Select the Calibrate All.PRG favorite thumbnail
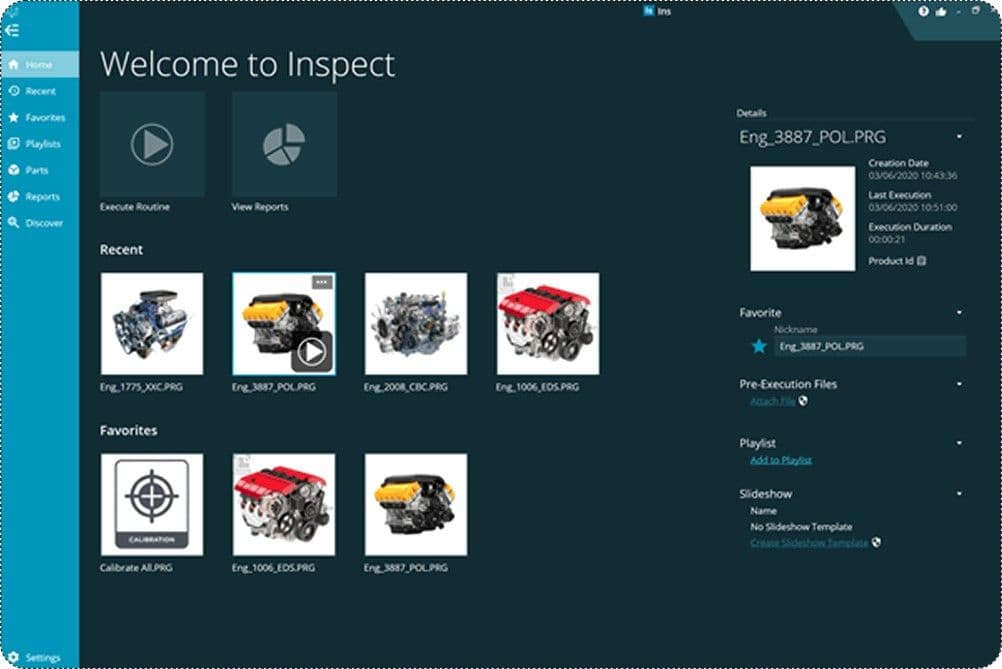This screenshot has height=669, width=1002. (x=152, y=504)
